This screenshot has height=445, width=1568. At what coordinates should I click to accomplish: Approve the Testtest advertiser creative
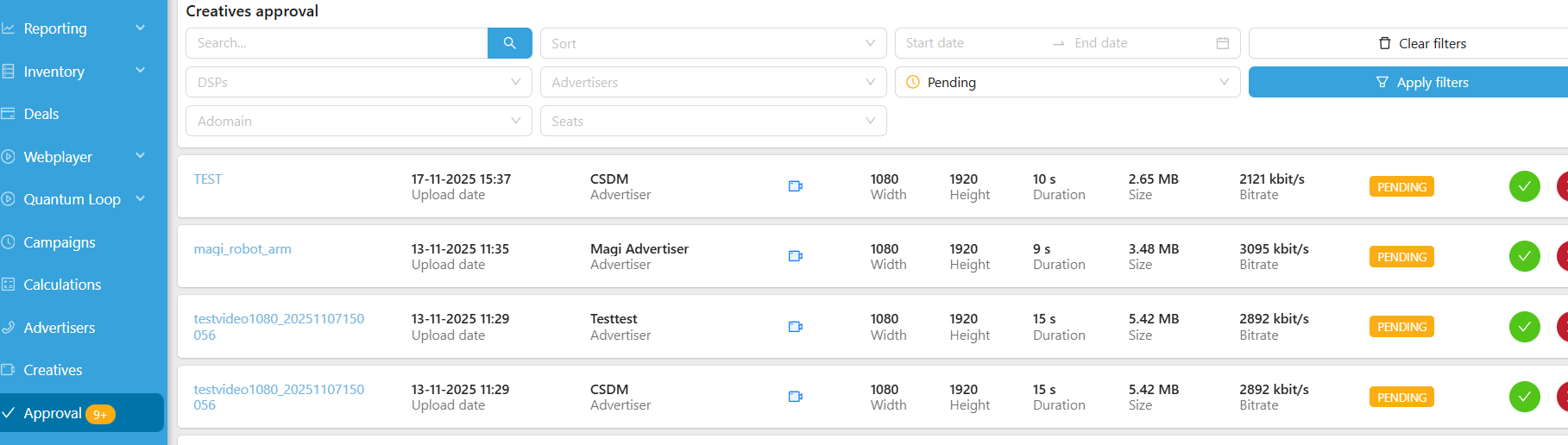click(1524, 327)
